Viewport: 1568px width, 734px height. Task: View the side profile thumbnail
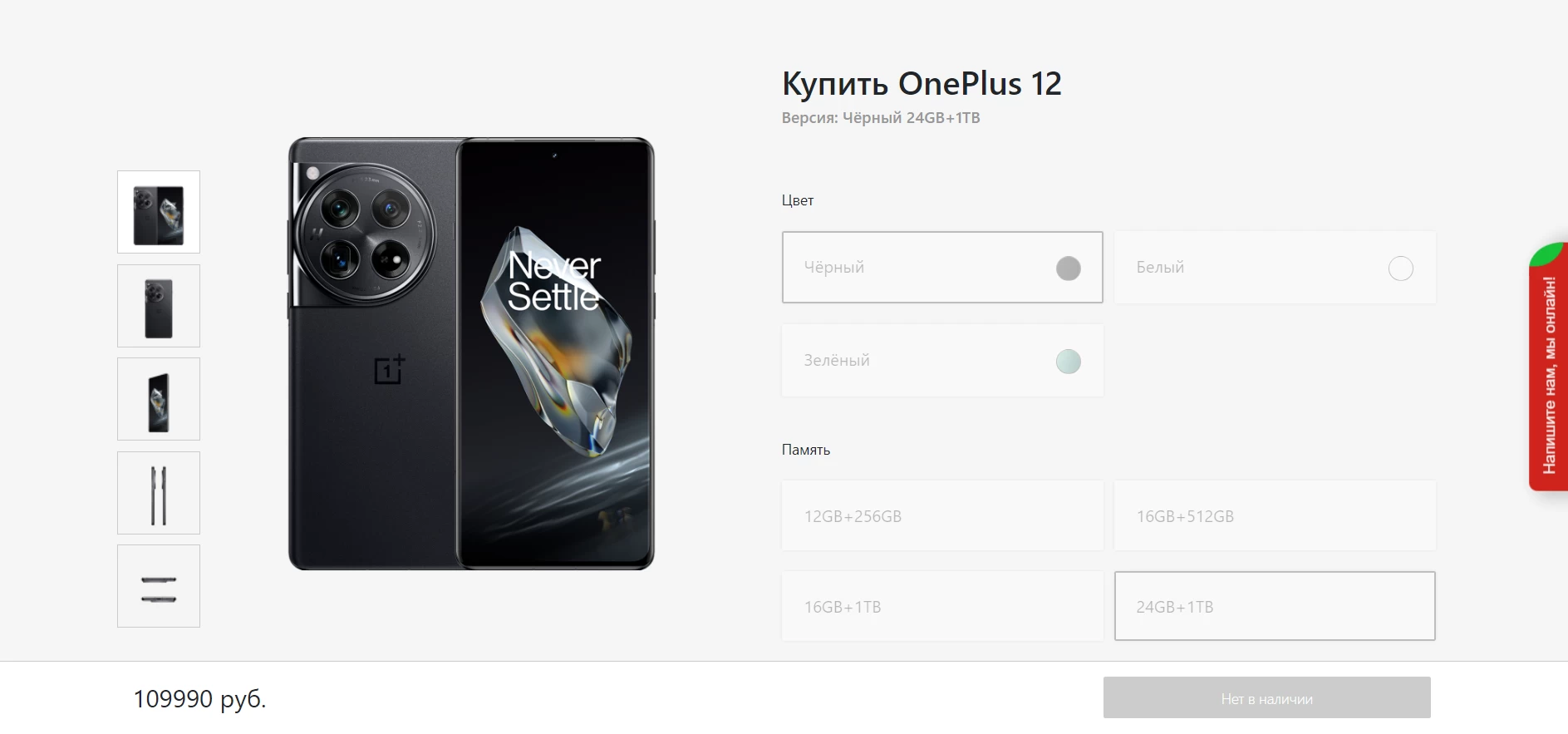(159, 493)
